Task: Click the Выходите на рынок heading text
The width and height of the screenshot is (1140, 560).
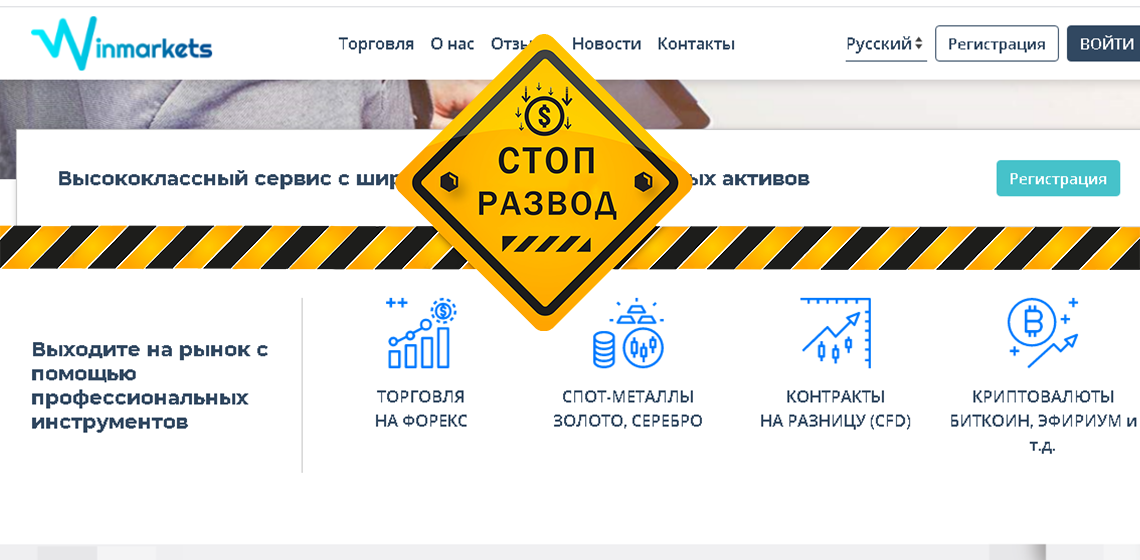Action: (150, 385)
